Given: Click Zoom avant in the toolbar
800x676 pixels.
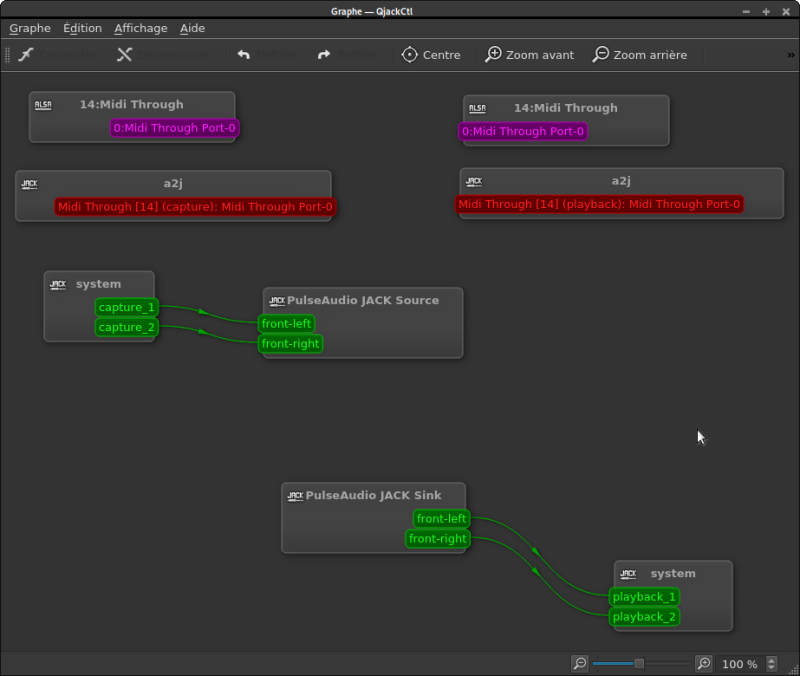Looking at the screenshot, I should click(529, 55).
